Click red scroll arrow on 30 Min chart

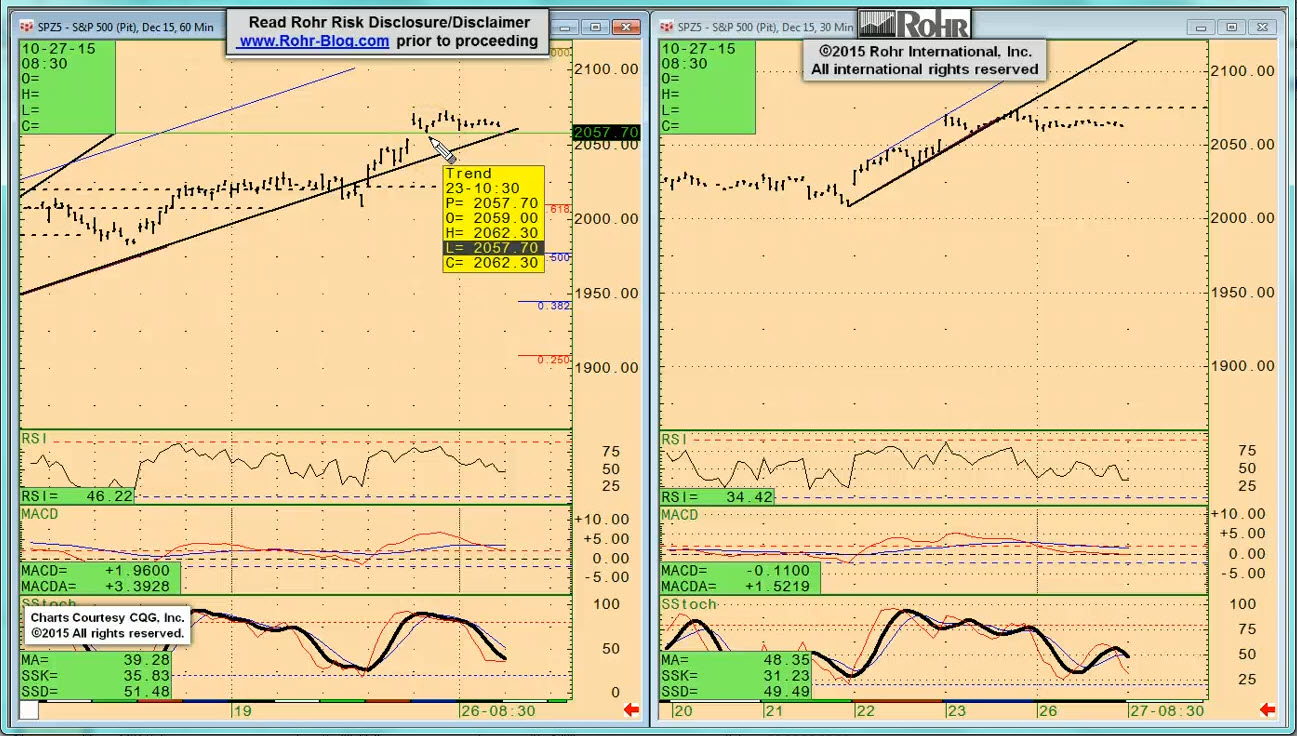(x=1267, y=710)
